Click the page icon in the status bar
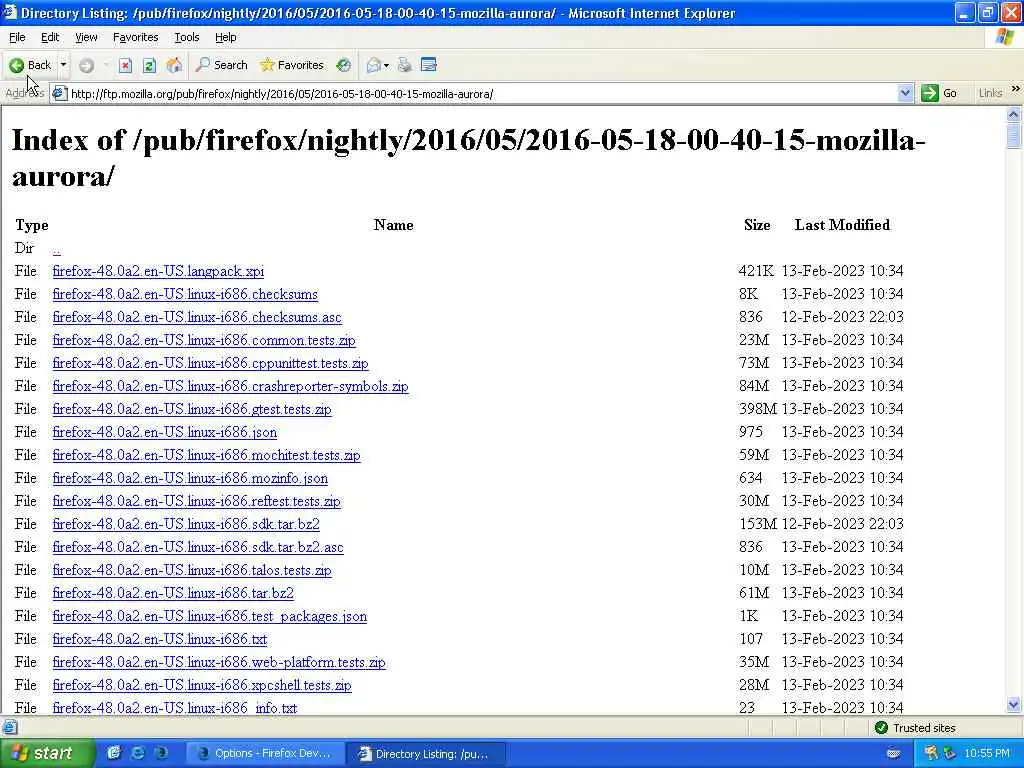The height and width of the screenshot is (768, 1024). [10, 728]
